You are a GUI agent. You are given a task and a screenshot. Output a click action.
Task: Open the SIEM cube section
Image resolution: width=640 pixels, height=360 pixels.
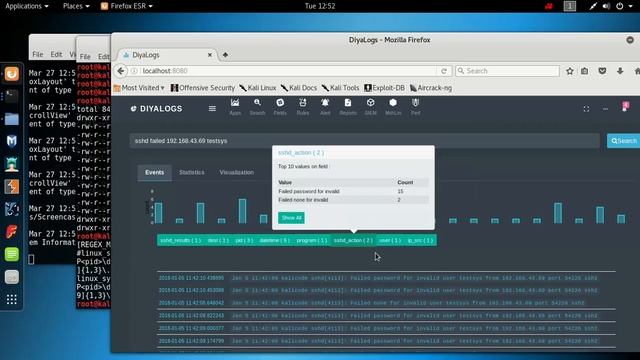371,107
